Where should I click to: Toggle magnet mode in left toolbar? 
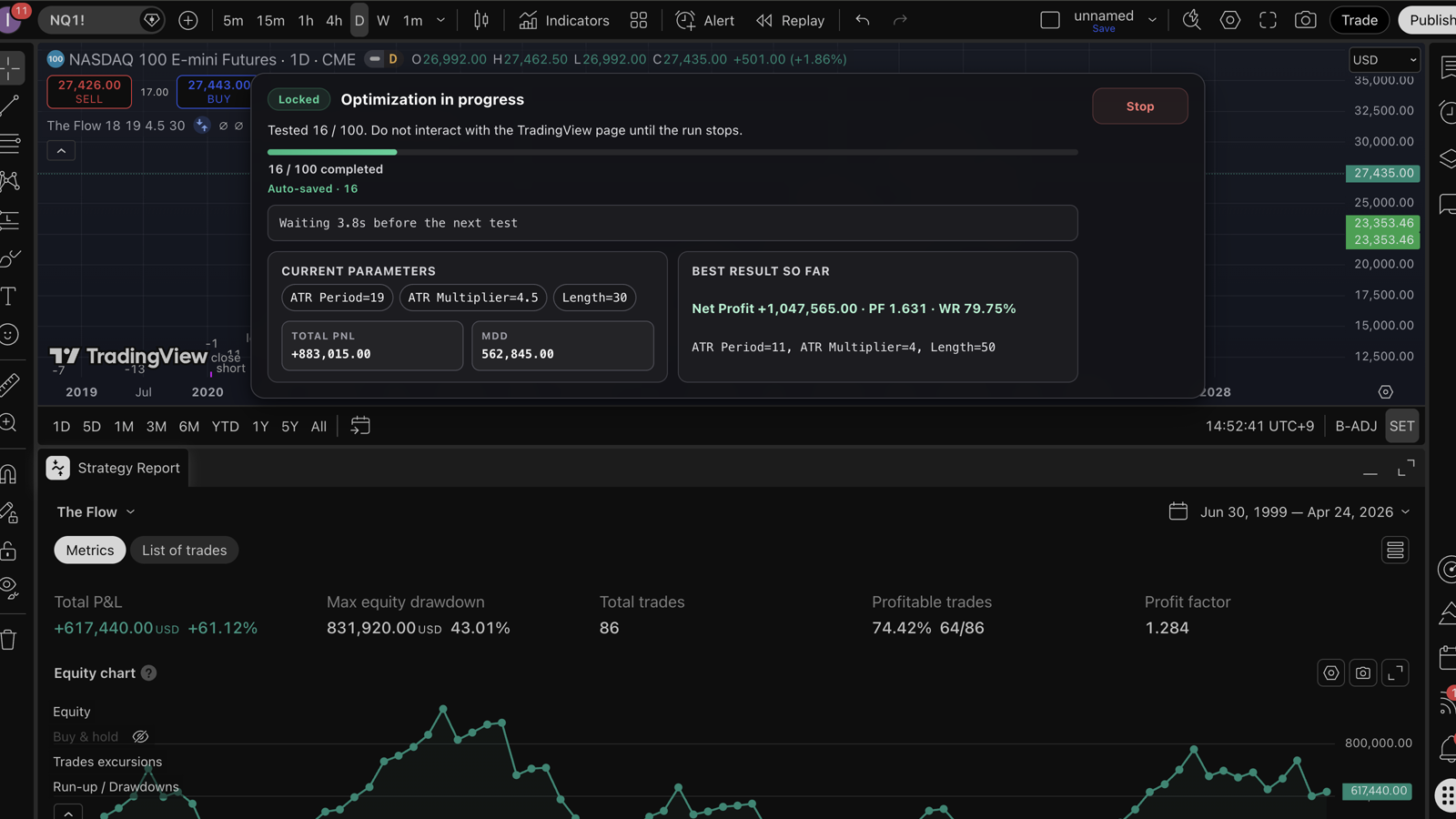(x=9, y=474)
